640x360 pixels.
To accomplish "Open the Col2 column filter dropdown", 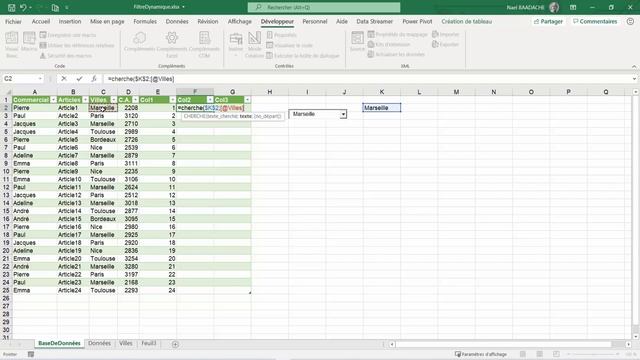I will 210,100.
